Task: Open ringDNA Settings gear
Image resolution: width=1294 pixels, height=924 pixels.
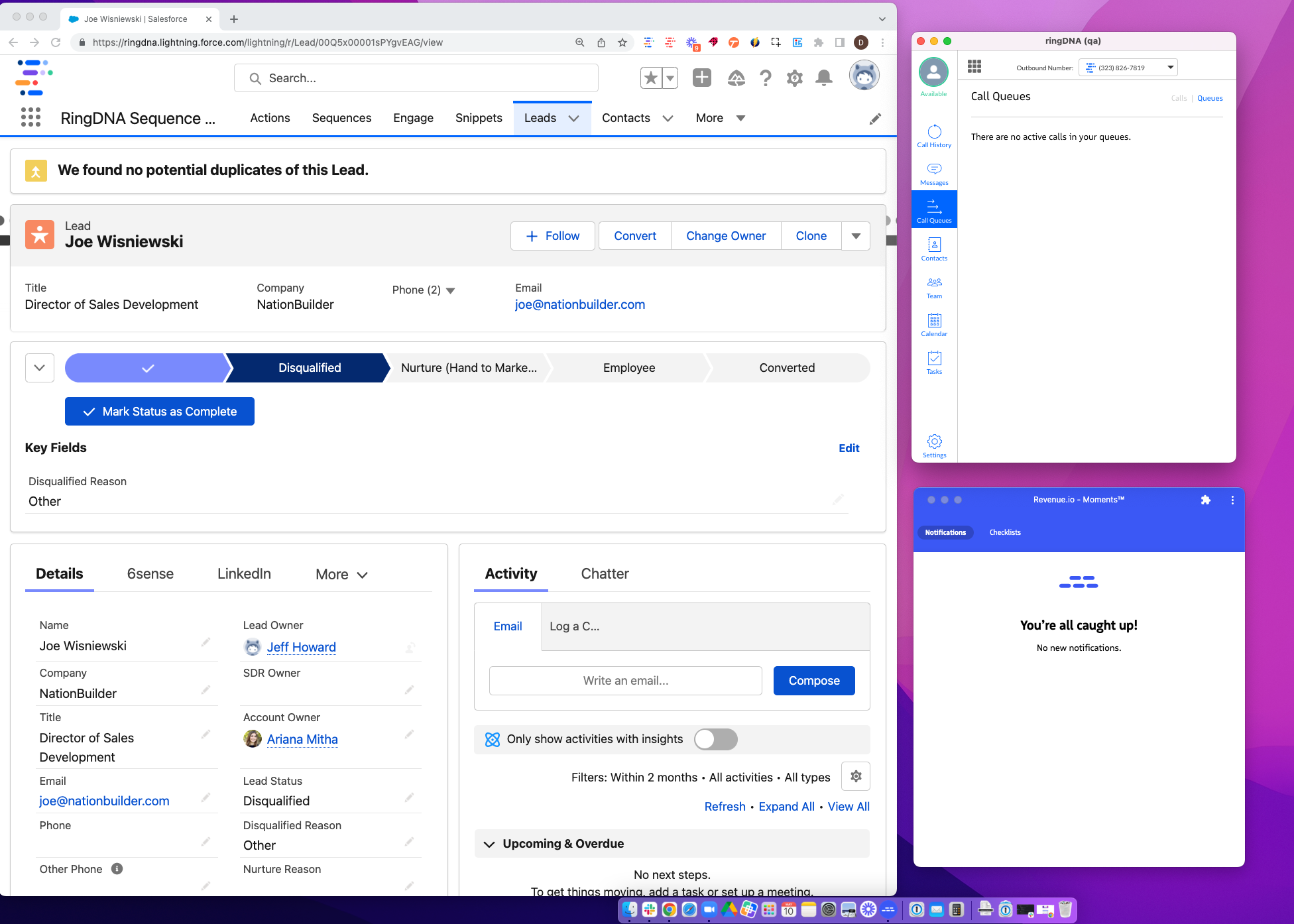Action: coord(934,446)
